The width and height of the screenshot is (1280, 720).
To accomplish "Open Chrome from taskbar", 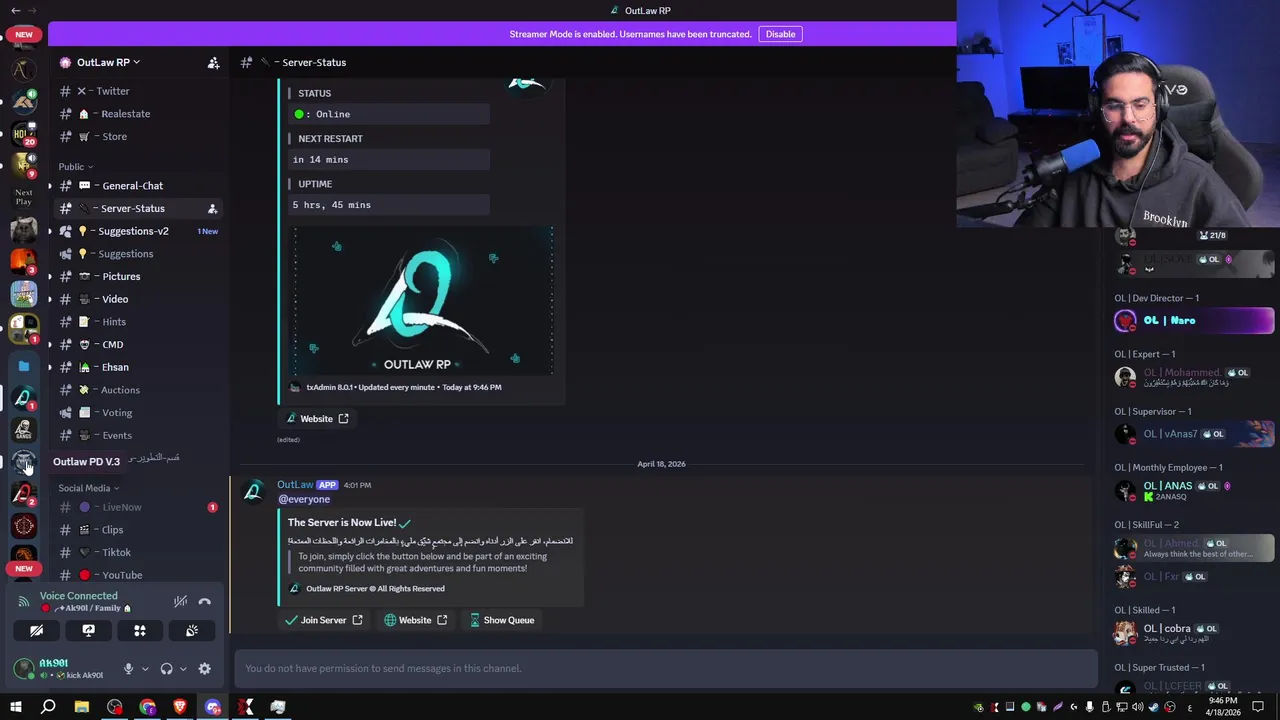I will 148,707.
